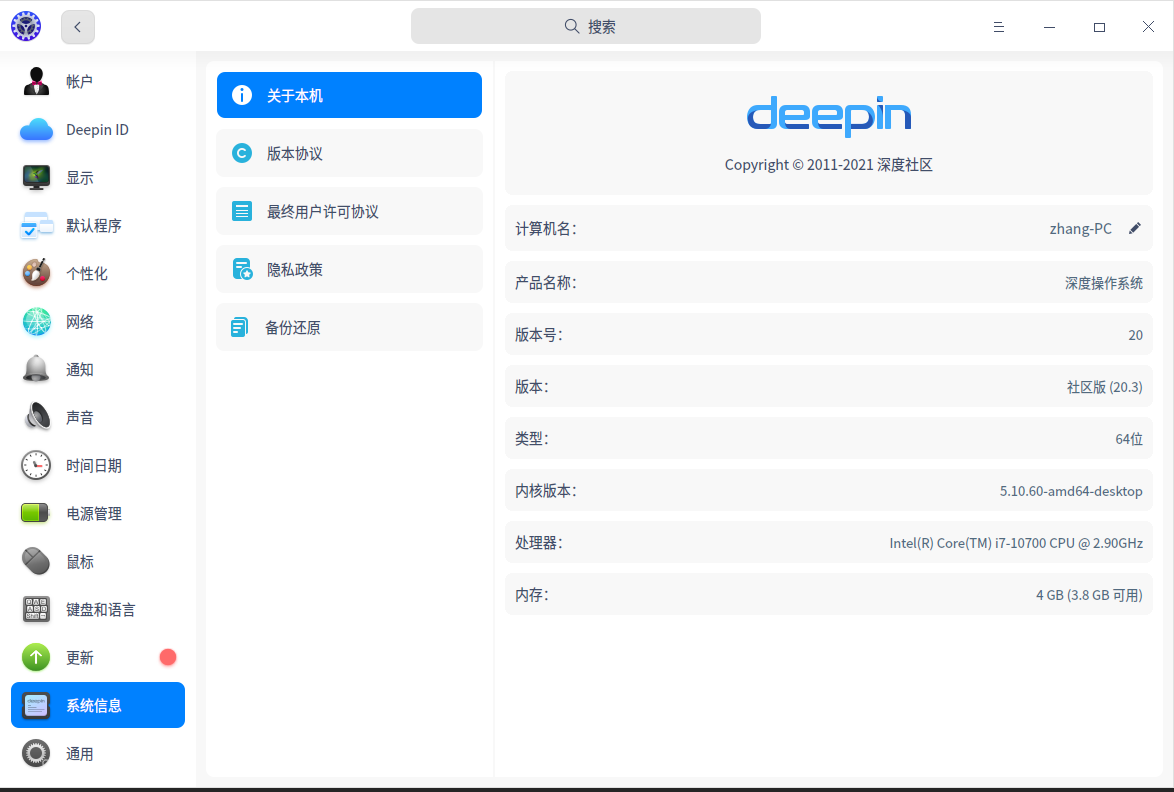Open 显示 display settings icon
The height and width of the screenshot is (792, 1174).
(36, 177)
